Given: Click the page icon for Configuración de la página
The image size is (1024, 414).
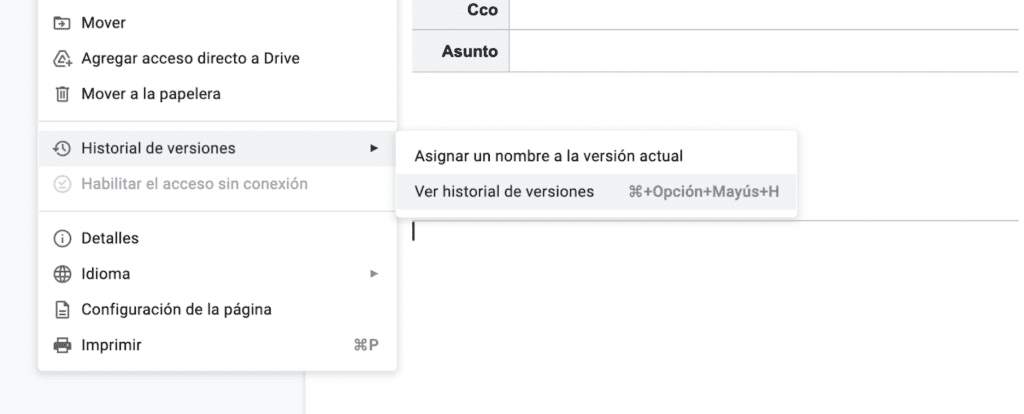Looking at the screenshot, I should (x=62, y=310).
